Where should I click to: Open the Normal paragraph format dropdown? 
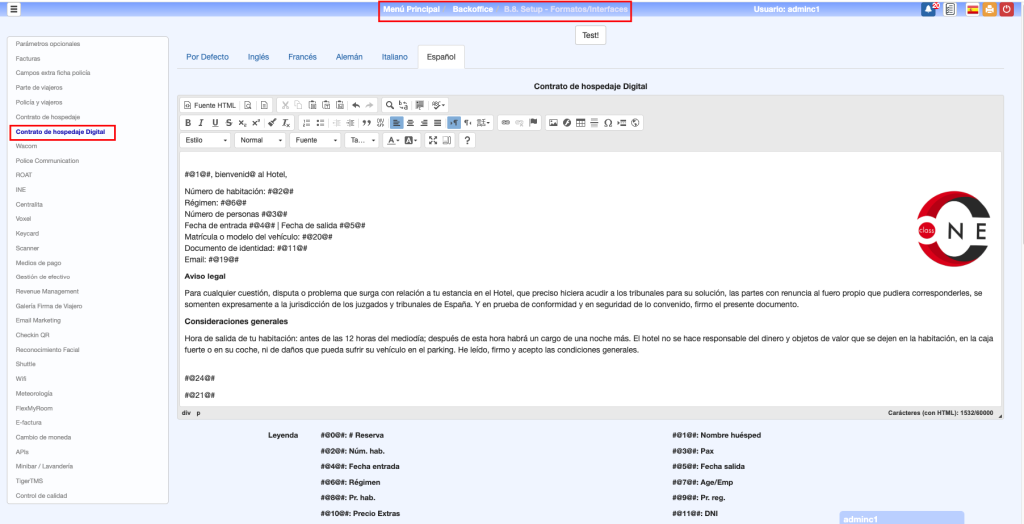[261, 140]
